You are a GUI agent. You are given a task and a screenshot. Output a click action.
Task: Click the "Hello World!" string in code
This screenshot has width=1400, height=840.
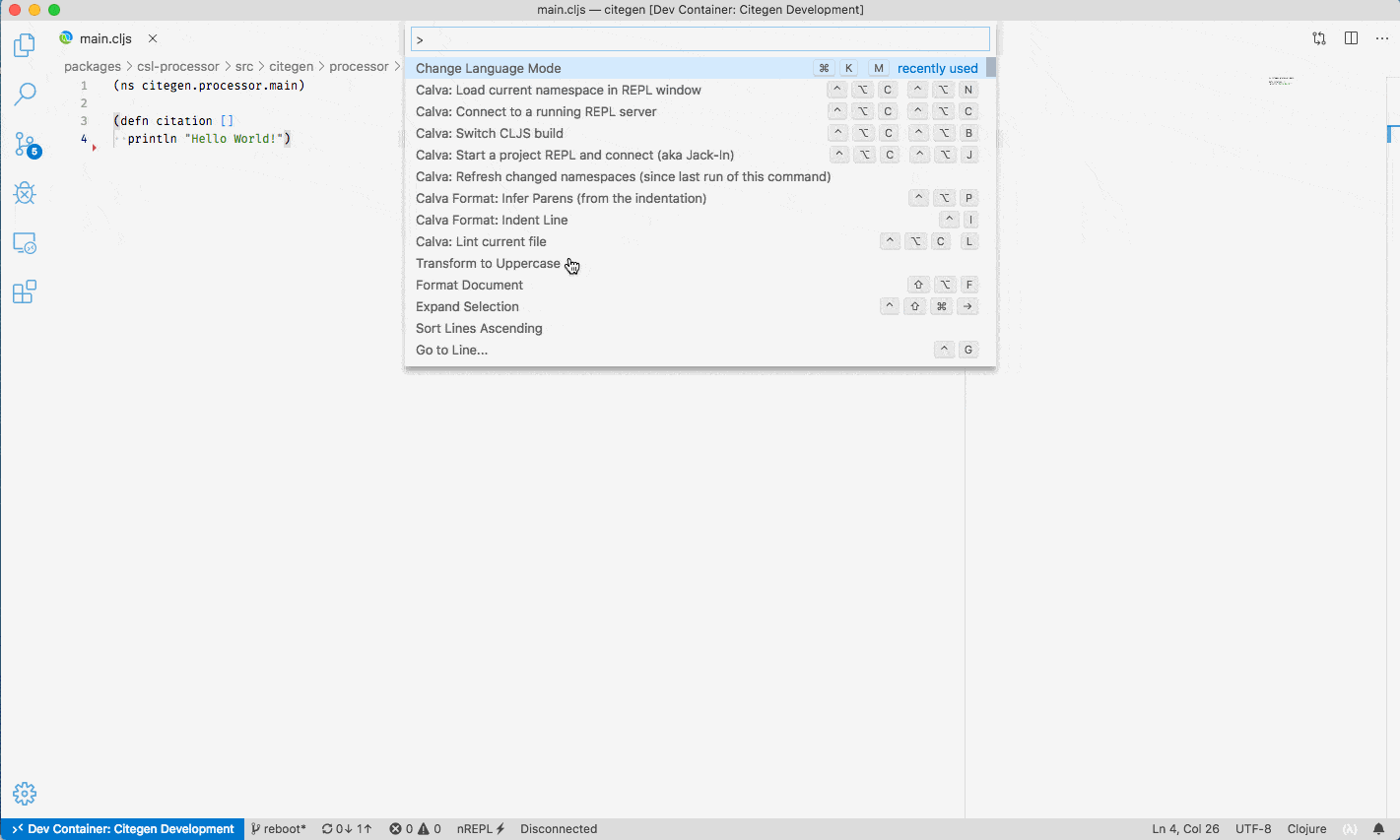pyautogui.click(x=234, y=139)
